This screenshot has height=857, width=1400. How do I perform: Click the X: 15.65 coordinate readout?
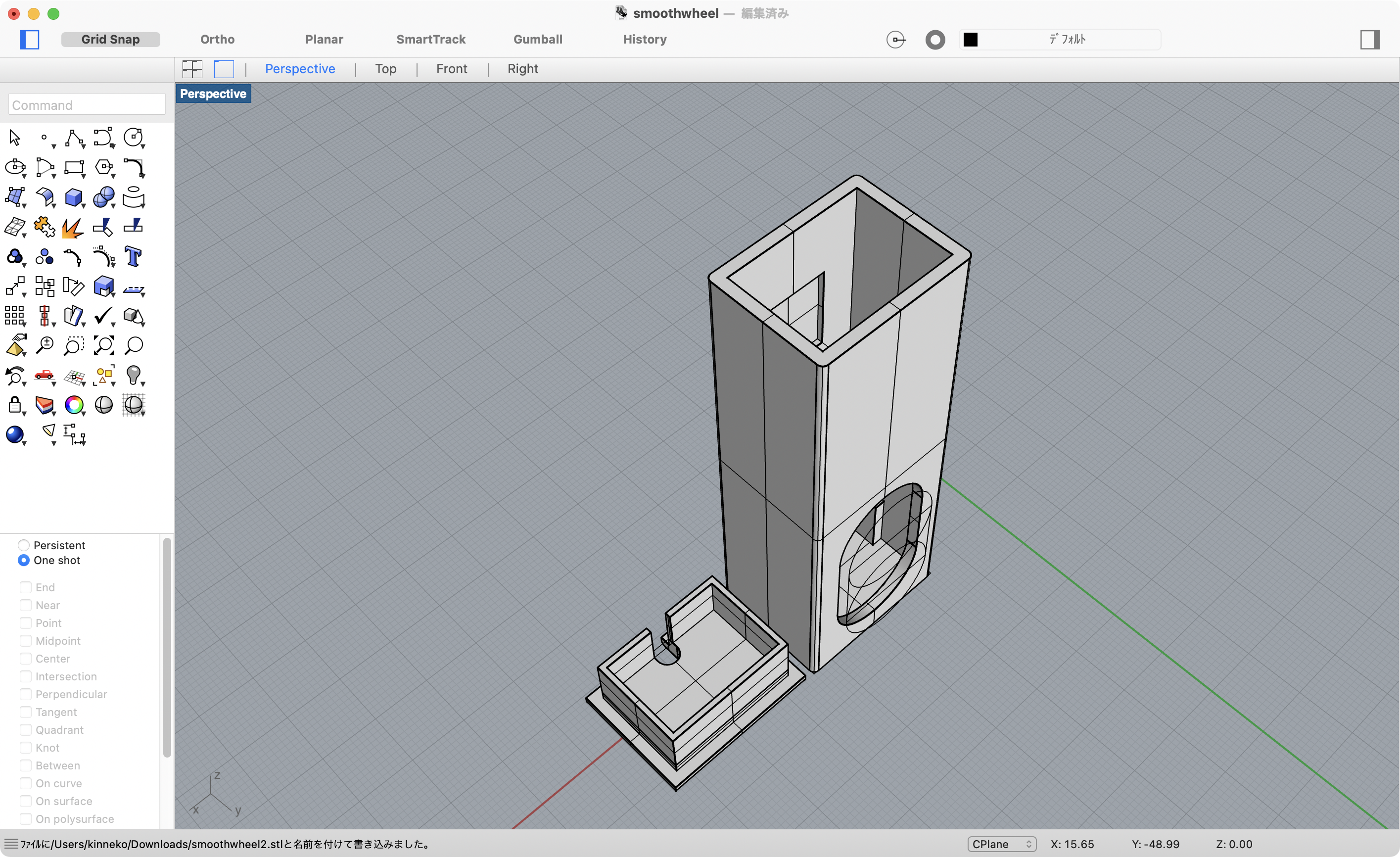tap(1072, 844)
